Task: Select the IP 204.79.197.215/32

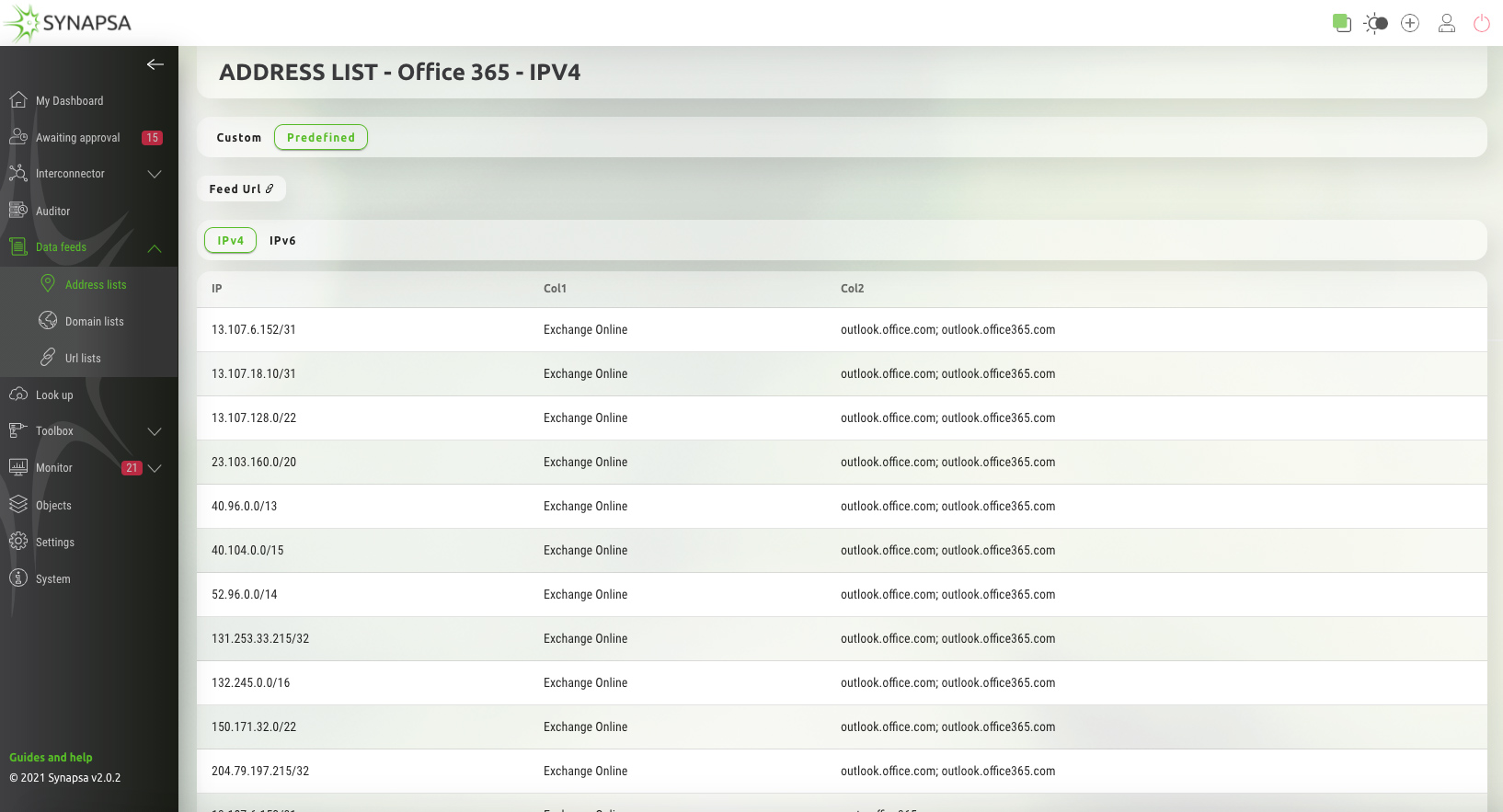Action: [x=260, y=771]
